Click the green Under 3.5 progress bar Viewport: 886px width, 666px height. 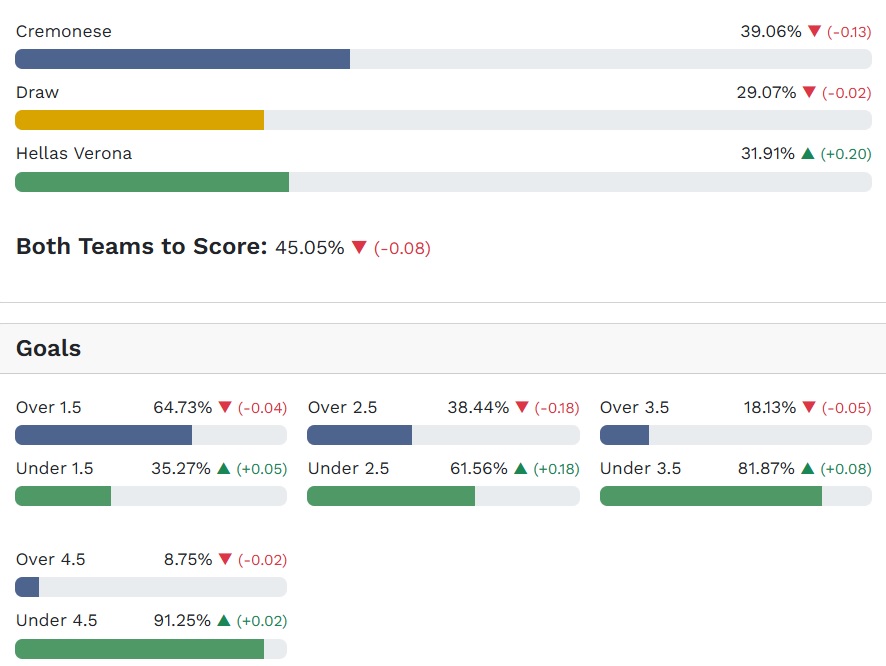[710, 496]
